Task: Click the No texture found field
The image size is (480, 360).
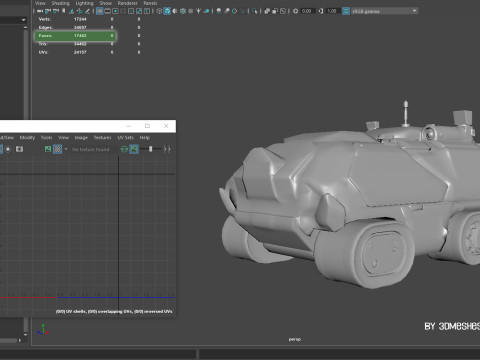Action: [x=91, y=149]
